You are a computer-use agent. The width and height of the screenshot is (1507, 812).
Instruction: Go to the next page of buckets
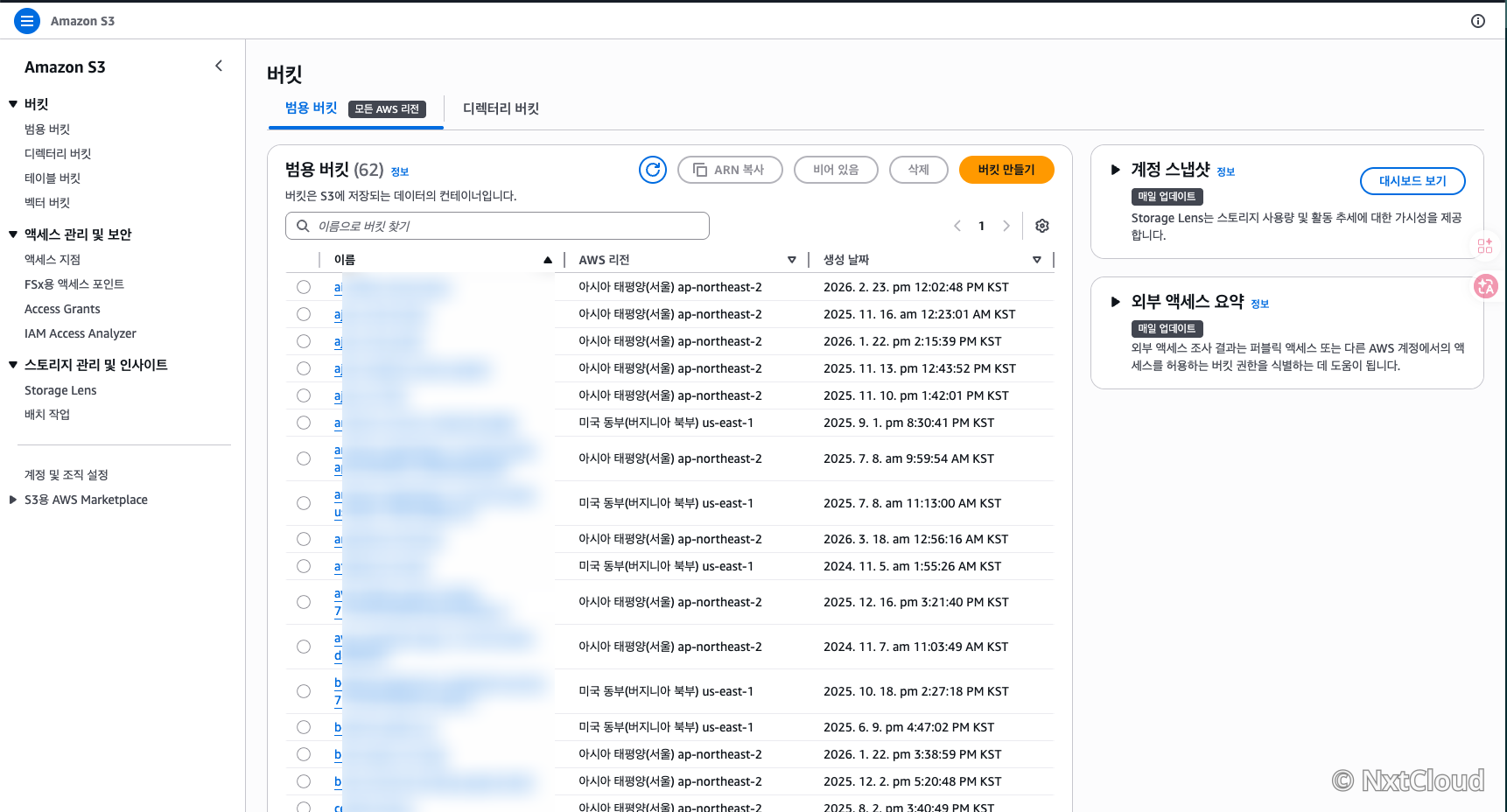coord(1006,226)
